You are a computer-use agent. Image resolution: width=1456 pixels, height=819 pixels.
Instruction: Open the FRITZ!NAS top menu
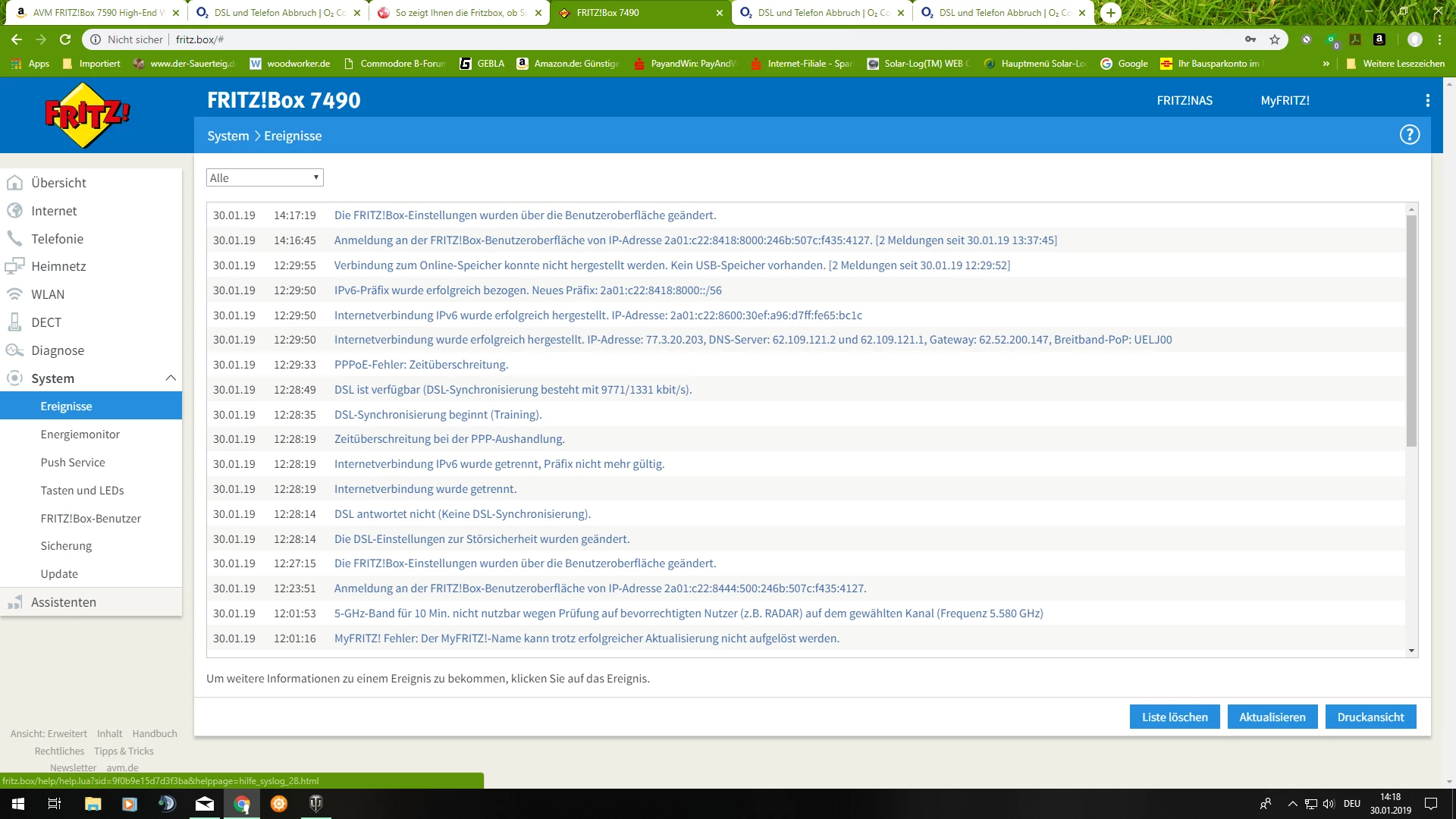[x=1184, y=100]
